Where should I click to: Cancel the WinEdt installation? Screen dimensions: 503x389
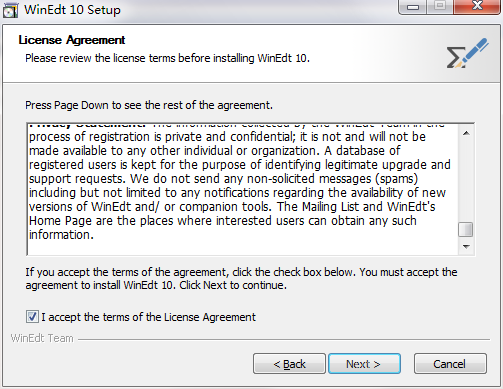coord(450,364)
